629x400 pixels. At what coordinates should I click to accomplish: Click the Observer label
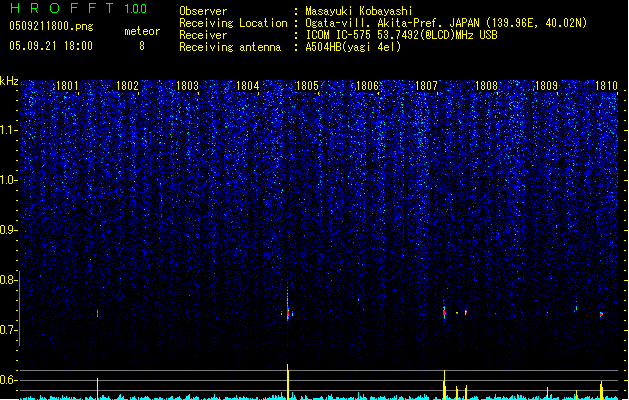(203, 11)
